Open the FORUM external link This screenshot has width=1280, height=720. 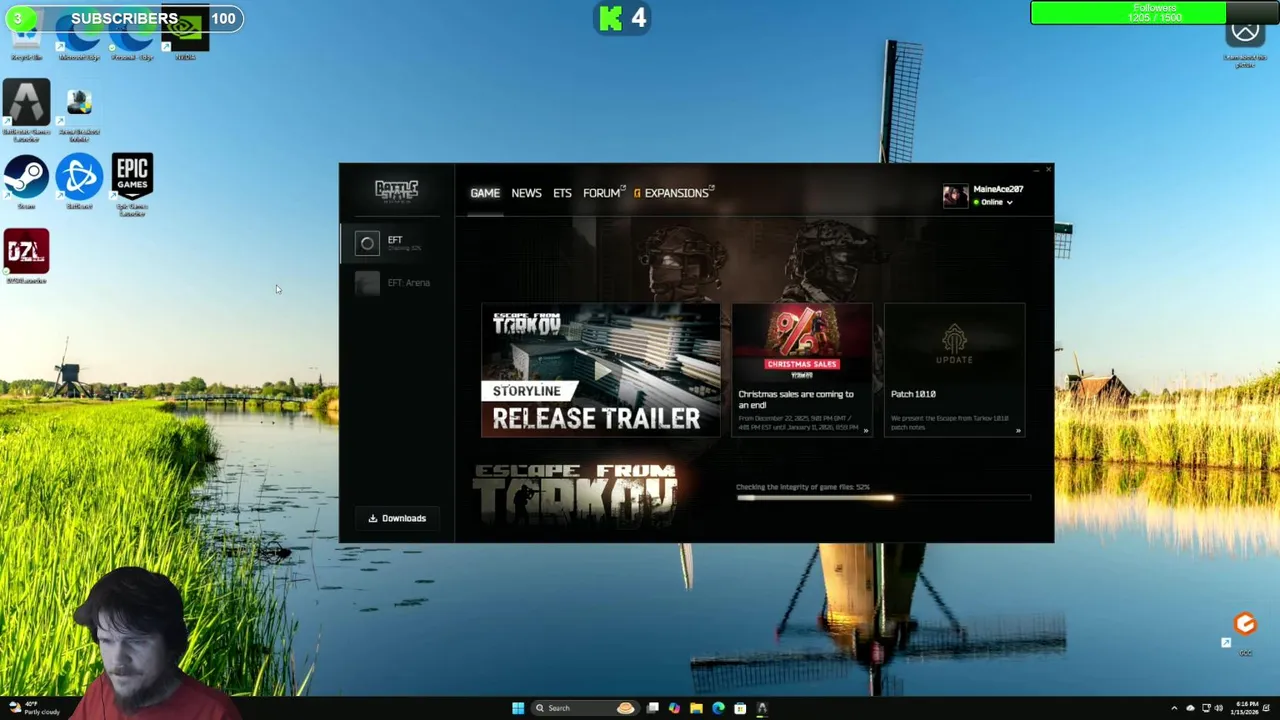tap(603, 193)
